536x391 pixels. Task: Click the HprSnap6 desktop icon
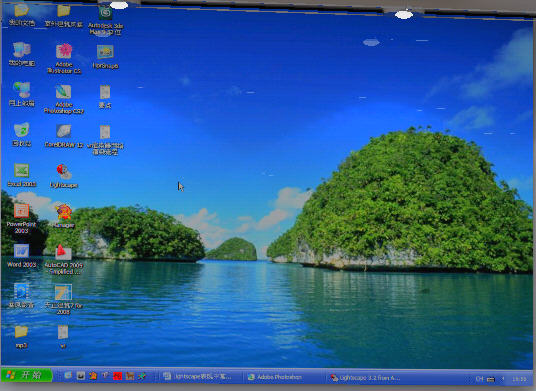[105, 57]
